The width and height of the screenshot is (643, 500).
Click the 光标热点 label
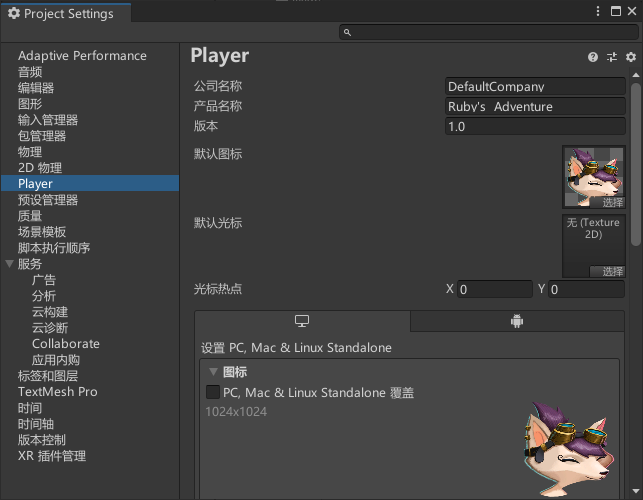(218, 289)
